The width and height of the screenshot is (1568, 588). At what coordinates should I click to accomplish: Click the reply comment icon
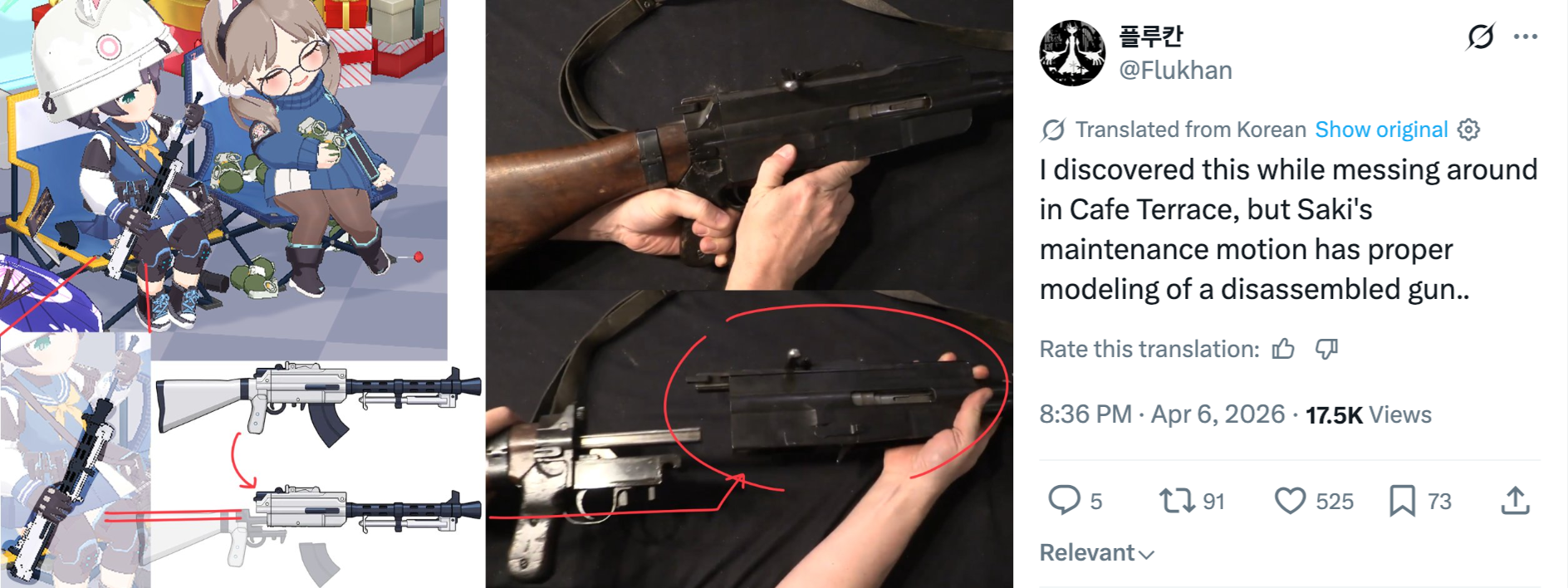click(1064, 501)
